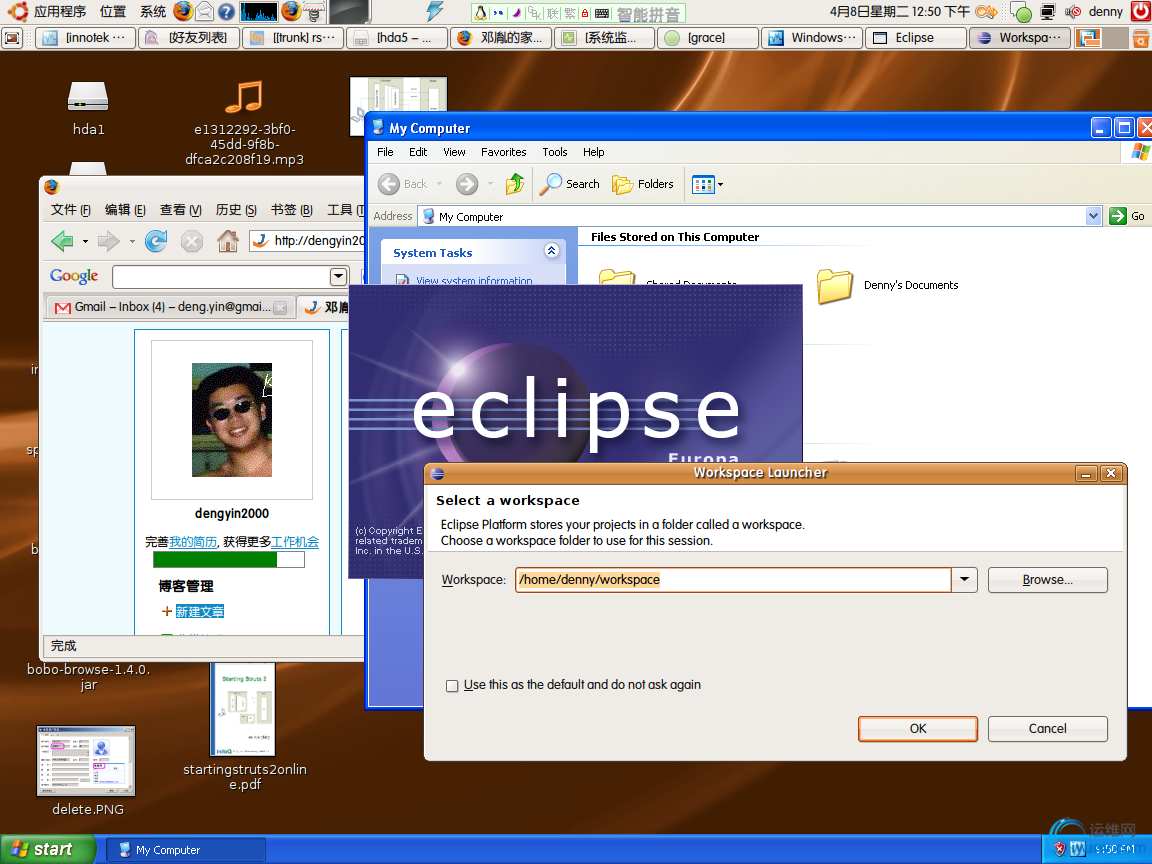The image size is (1152, 864).
Task: Open Edit menu in My Computer window
Action: 418,152
